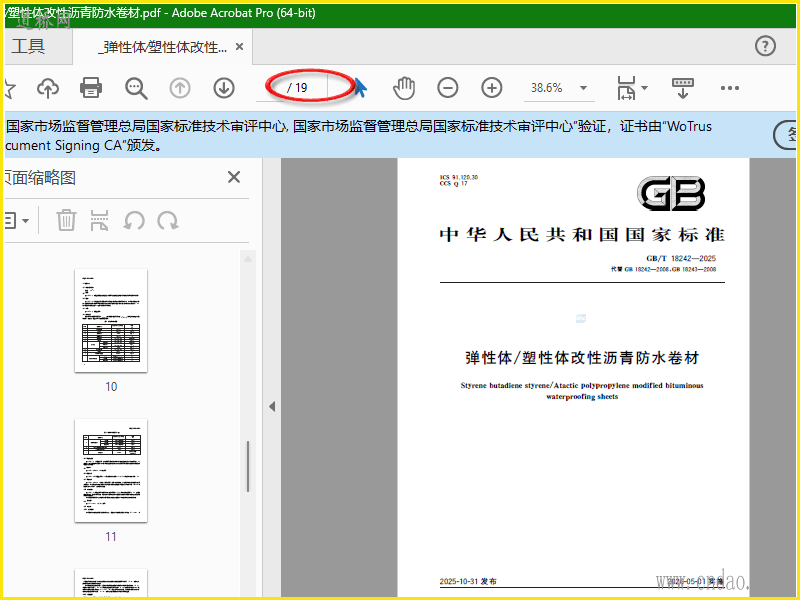Activate the hand pan tool
Image resolution: width=800 pixels, height=600 pixels.
pyautogui.click(x=404, y=88)
